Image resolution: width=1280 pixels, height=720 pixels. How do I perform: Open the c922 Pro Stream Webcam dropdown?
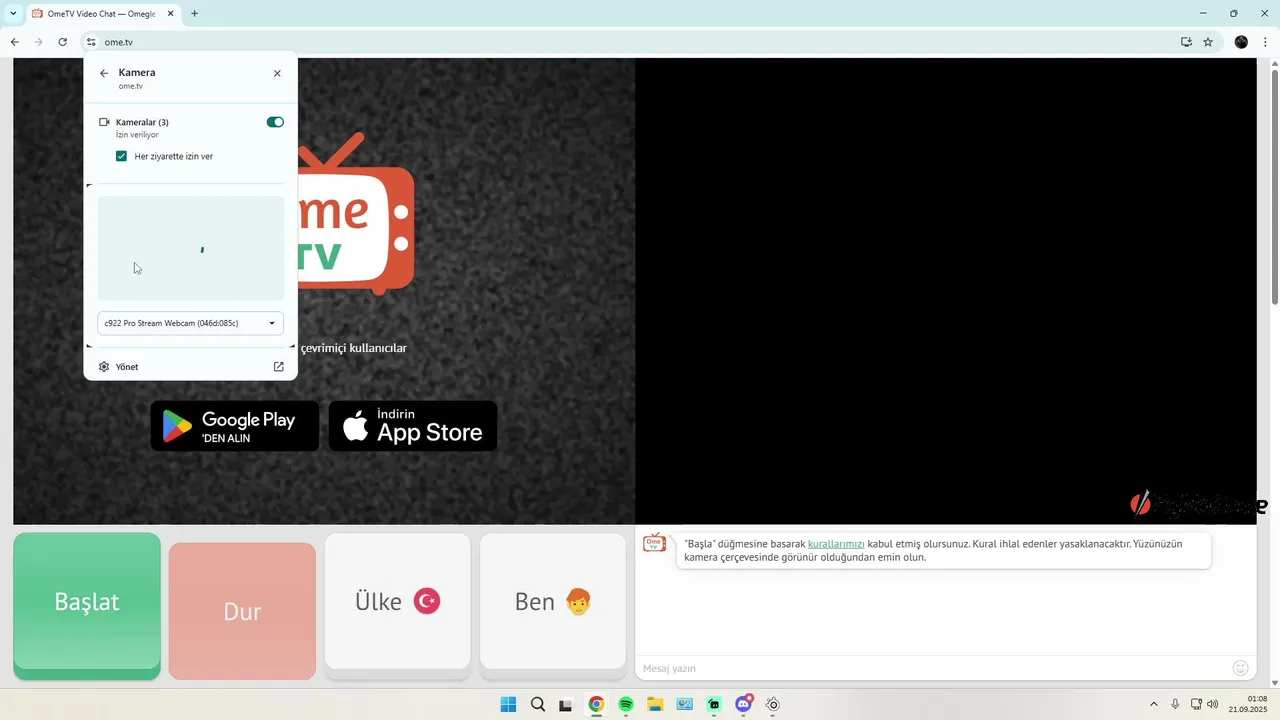(190, 323)
